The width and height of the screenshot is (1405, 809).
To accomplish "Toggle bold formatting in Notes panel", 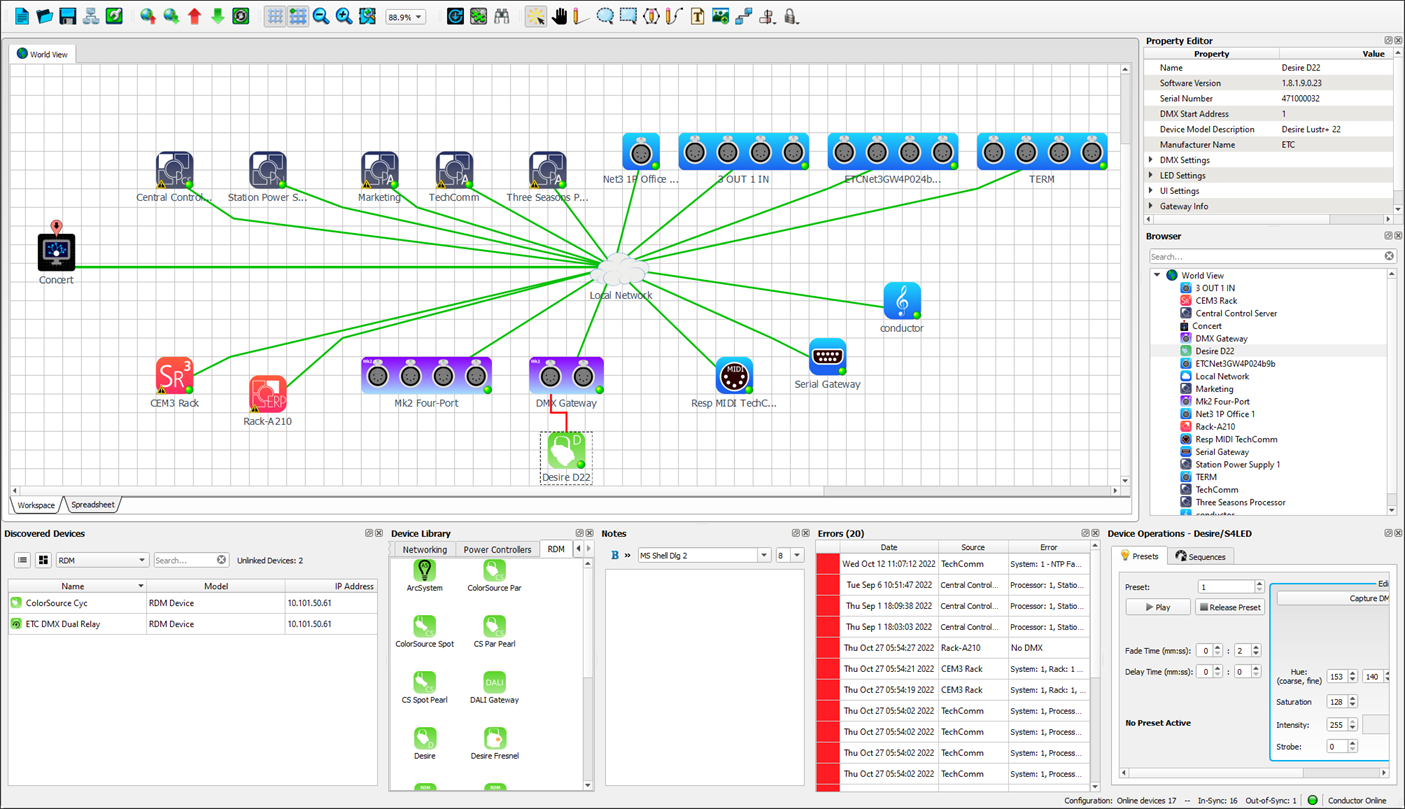I will 614,555.
